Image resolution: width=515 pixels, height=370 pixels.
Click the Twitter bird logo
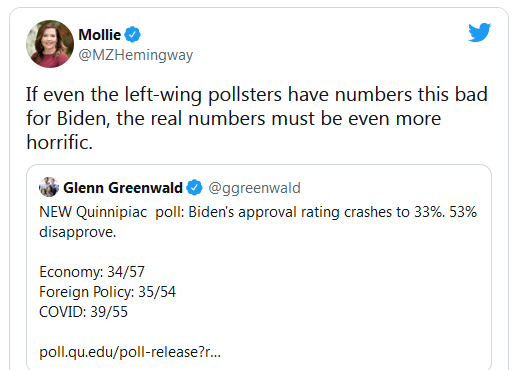point(479,32)
